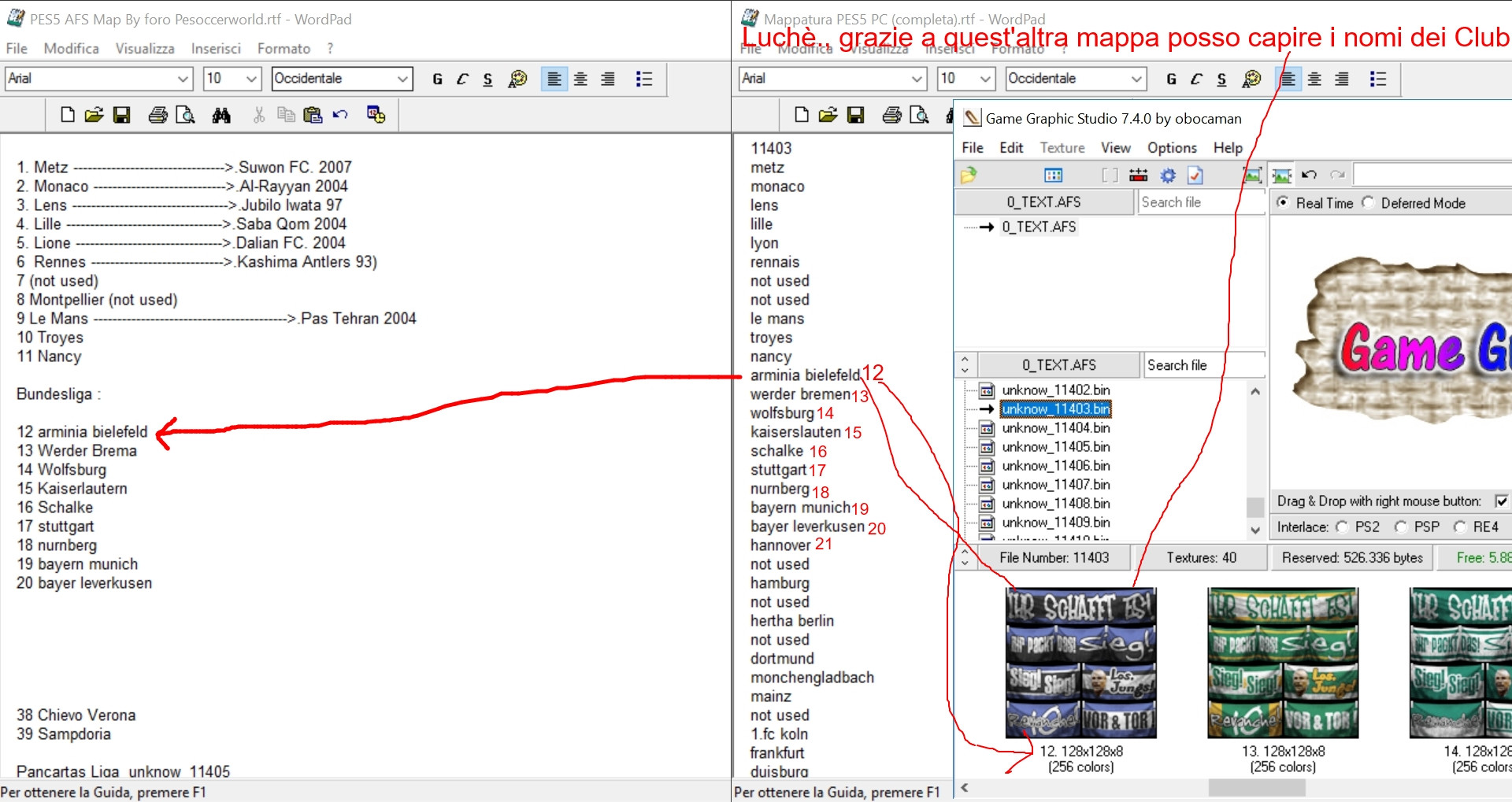Viewport: 1512px width, 802px height.
Task: Open the Texture menu in Game Graphic Studio
Action: click(1062, 148)
